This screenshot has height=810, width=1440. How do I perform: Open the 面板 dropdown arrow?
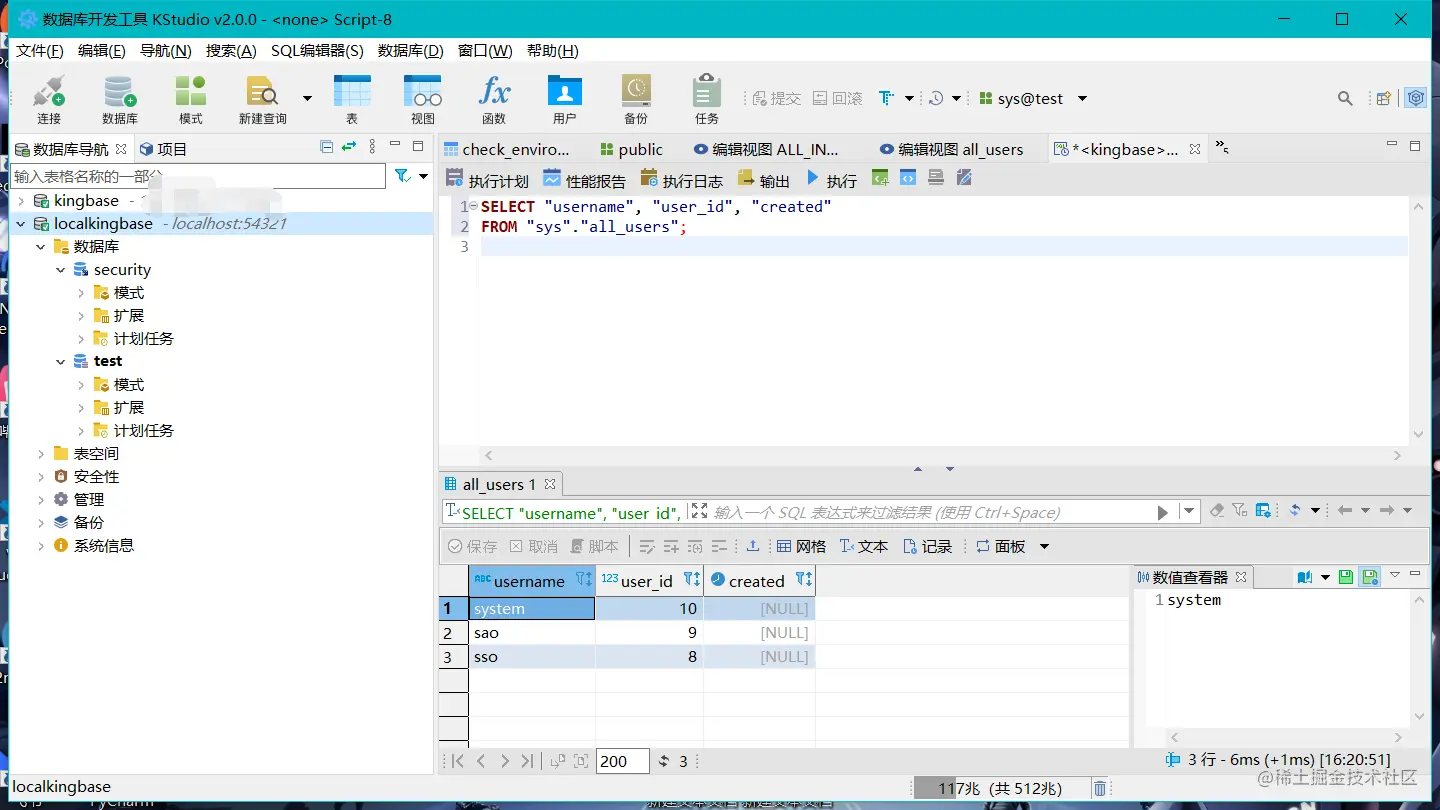click(1044, 546)
